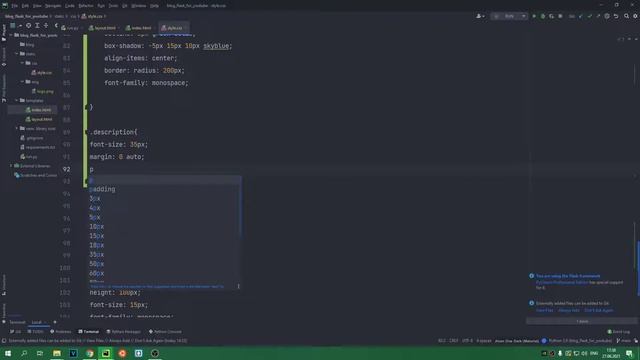Screen dimensions: 640x360
Task: Open OBS Studio from the taskbar
Action: [155, 353]
